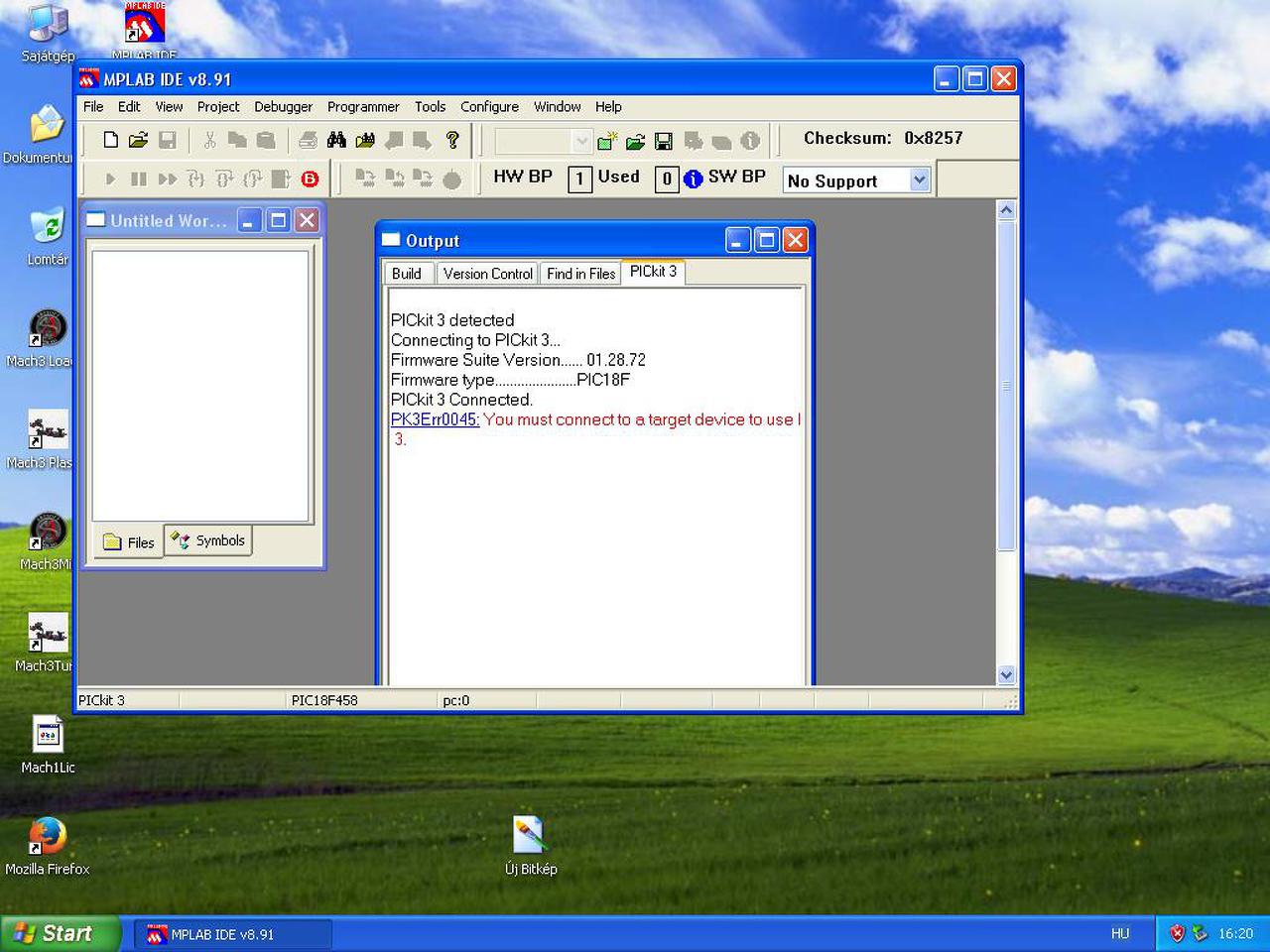Image resolution: width=1270 pixels, height=952 pixels.
Task: Click the security shield tray icon
Action: [x=1178, y=933]
